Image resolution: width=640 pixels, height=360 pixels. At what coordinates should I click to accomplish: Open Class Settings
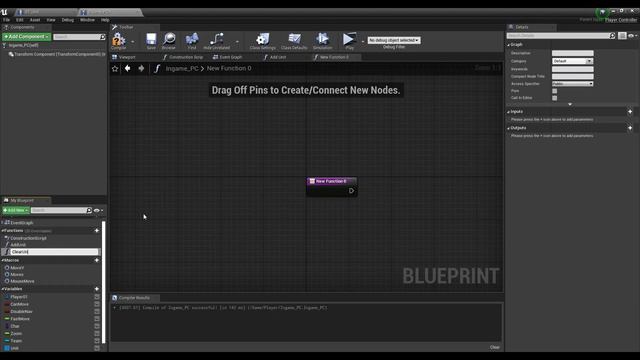pyautogui.click(x=262, y=40)
